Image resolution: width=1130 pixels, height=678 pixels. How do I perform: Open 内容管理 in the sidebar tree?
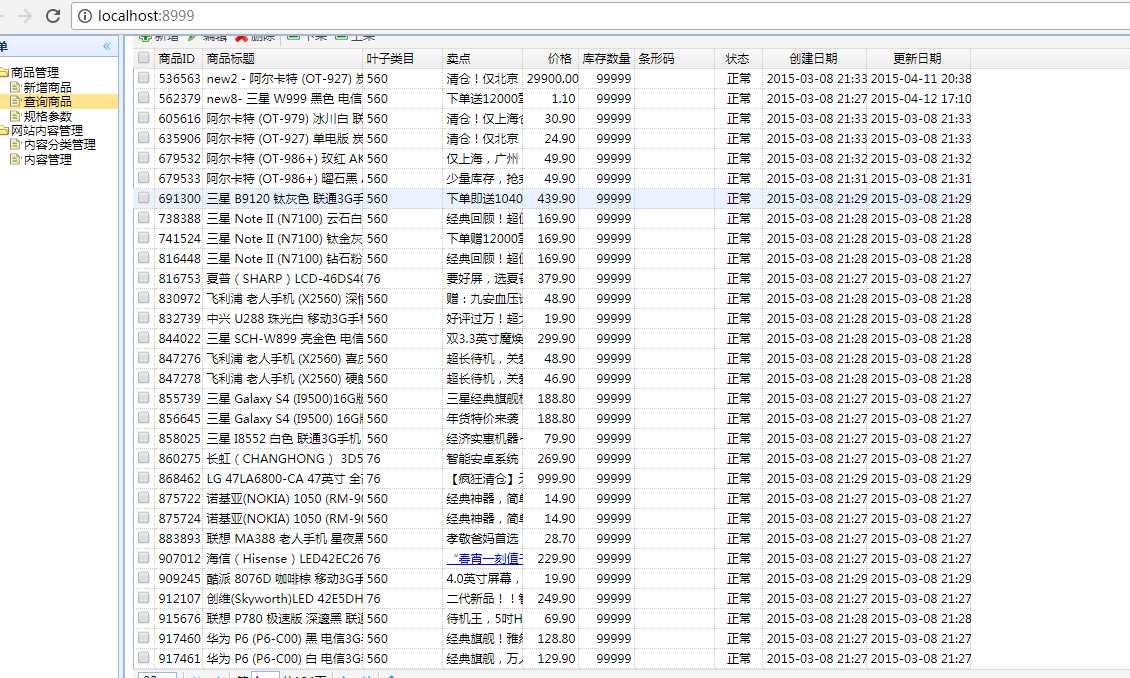tap(48, 159)
